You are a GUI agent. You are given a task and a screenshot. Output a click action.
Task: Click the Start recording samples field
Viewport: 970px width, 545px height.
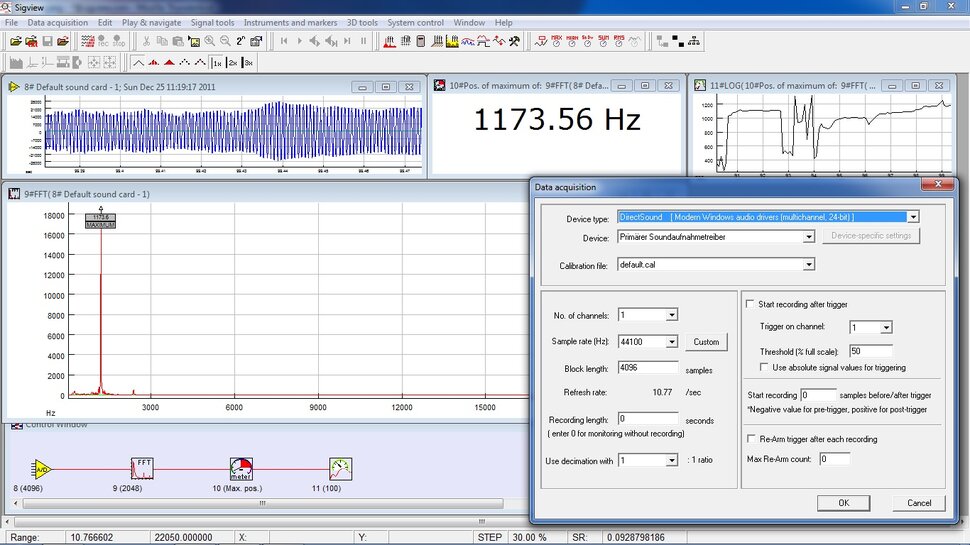pos(818,395)
